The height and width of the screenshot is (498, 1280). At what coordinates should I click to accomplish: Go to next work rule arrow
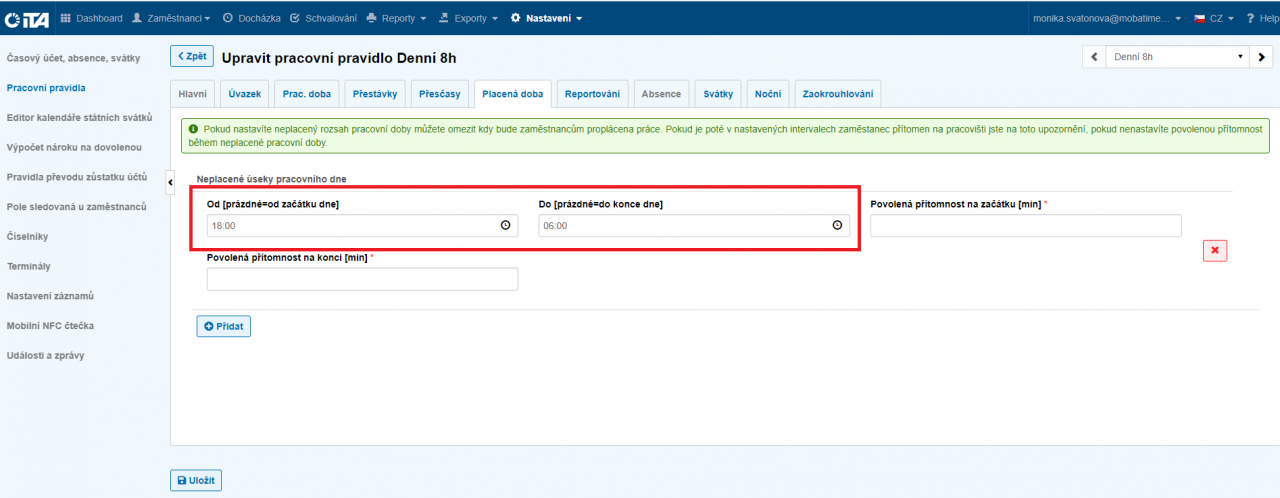1261,57
